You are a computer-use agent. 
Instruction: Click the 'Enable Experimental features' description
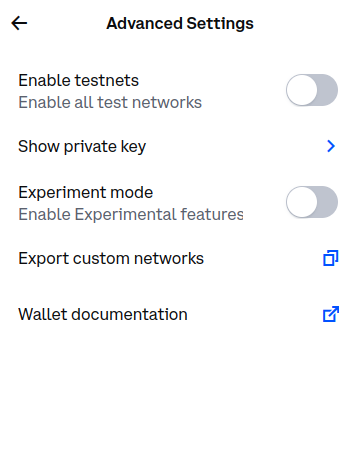coord(131,215)
